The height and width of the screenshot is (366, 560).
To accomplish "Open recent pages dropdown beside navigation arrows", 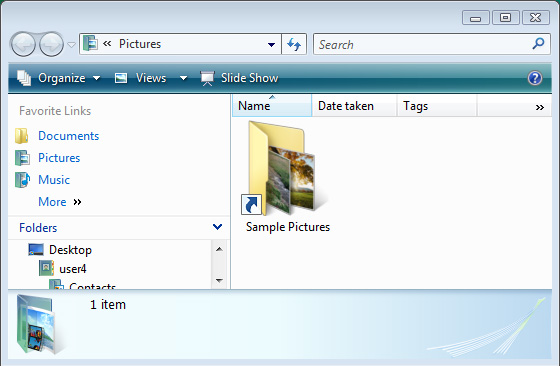I will 71,45.
